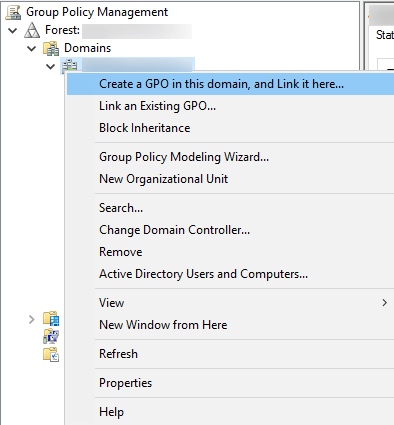
Task: Toggle Block Inheritance in the context menu
Action: [x=230, y=128]
